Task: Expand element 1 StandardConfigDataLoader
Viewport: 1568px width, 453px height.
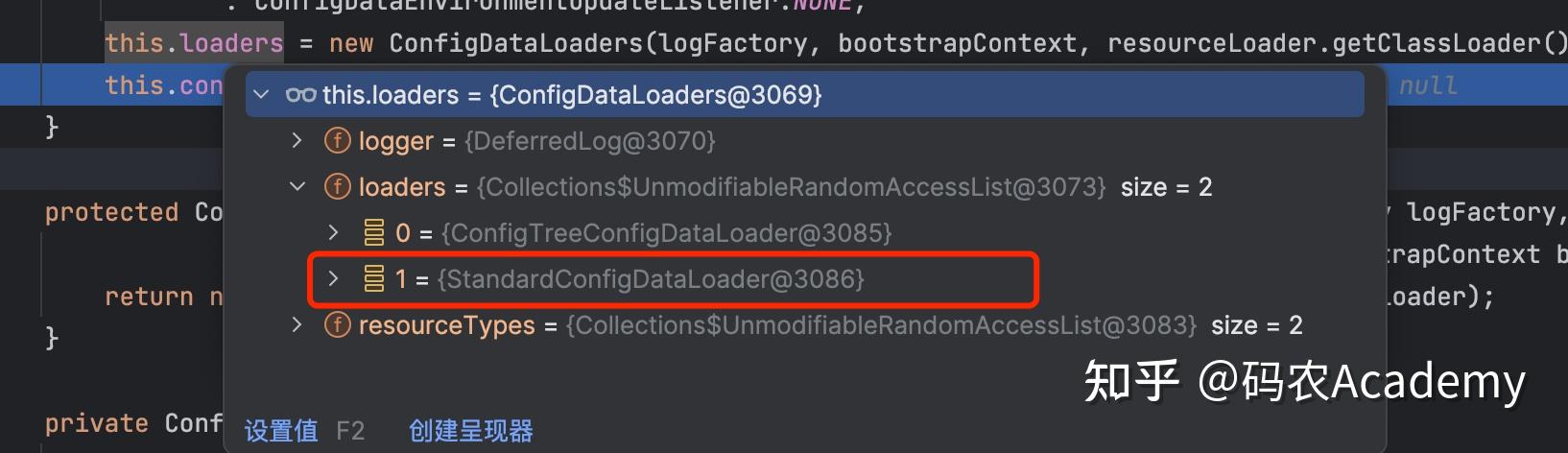Action: [x=333, y=279]
